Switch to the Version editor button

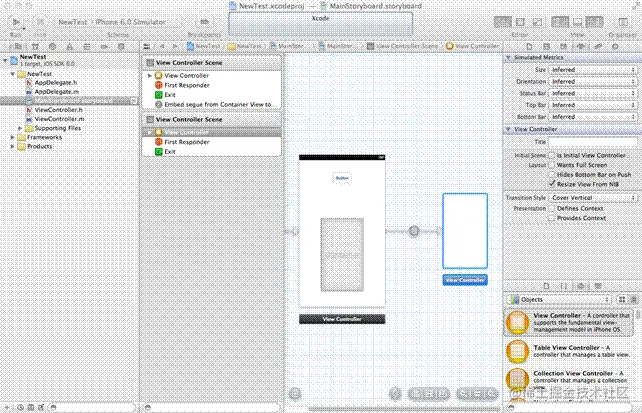(537, 22)
